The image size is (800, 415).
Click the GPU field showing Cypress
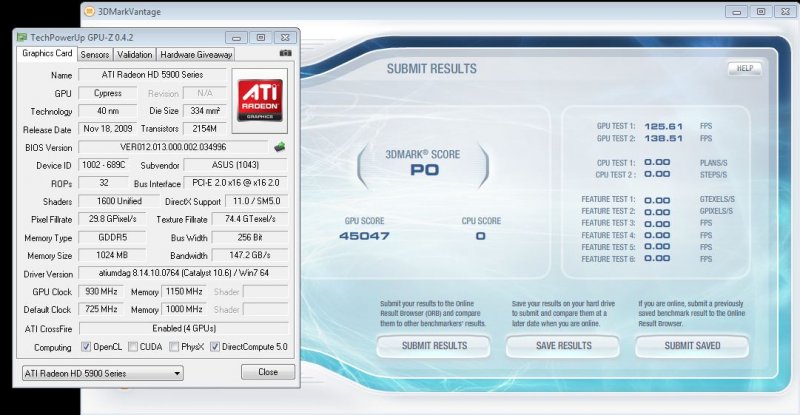[108, 93]
